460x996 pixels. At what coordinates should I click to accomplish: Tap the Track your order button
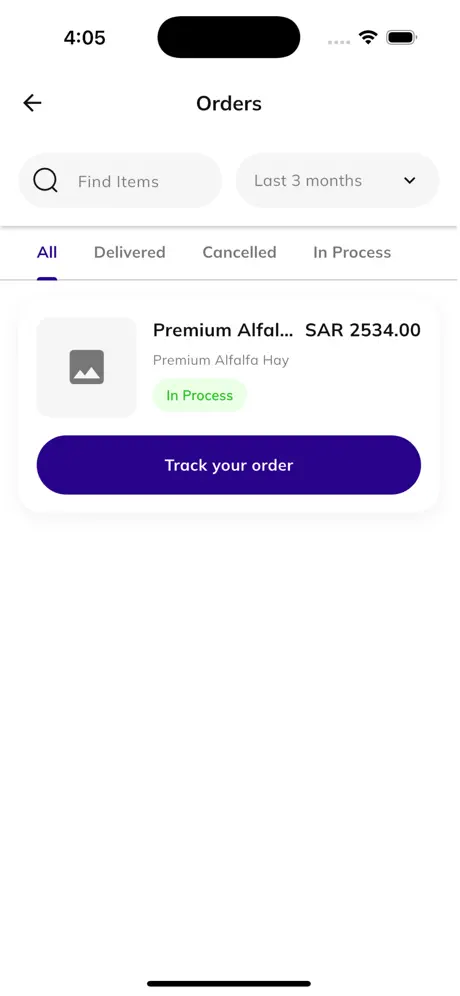pyautogui.click(x=229, y=465)
